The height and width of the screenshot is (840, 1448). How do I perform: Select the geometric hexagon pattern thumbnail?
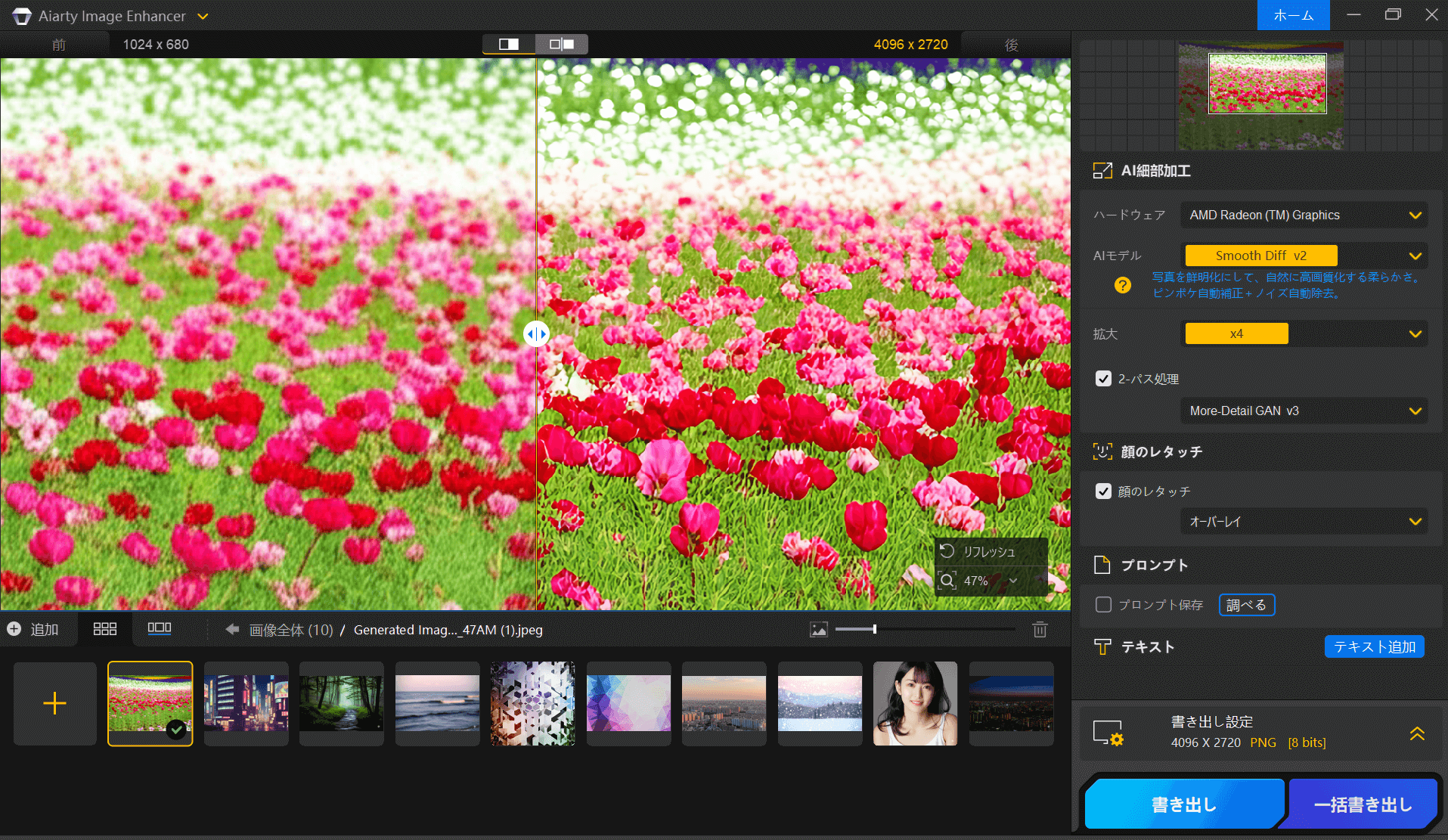click(x=532, y=704)
